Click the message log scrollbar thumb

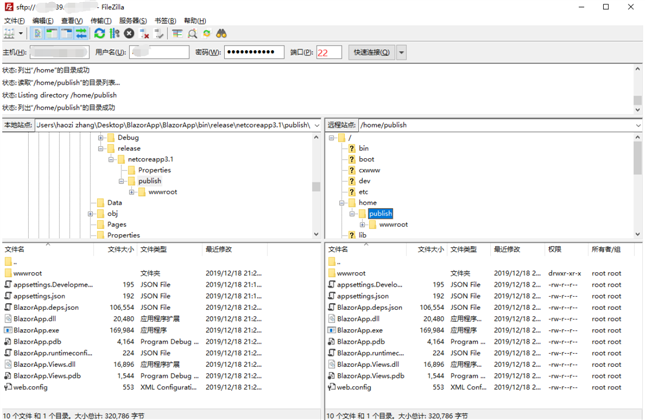pos(638,100)
